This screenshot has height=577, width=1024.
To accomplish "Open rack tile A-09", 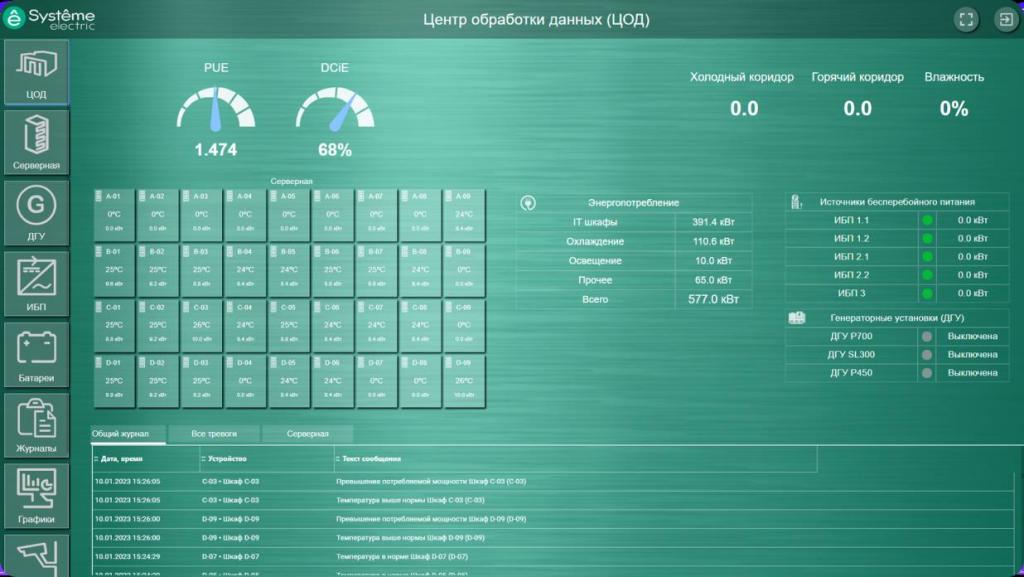I will coord(463,213).
